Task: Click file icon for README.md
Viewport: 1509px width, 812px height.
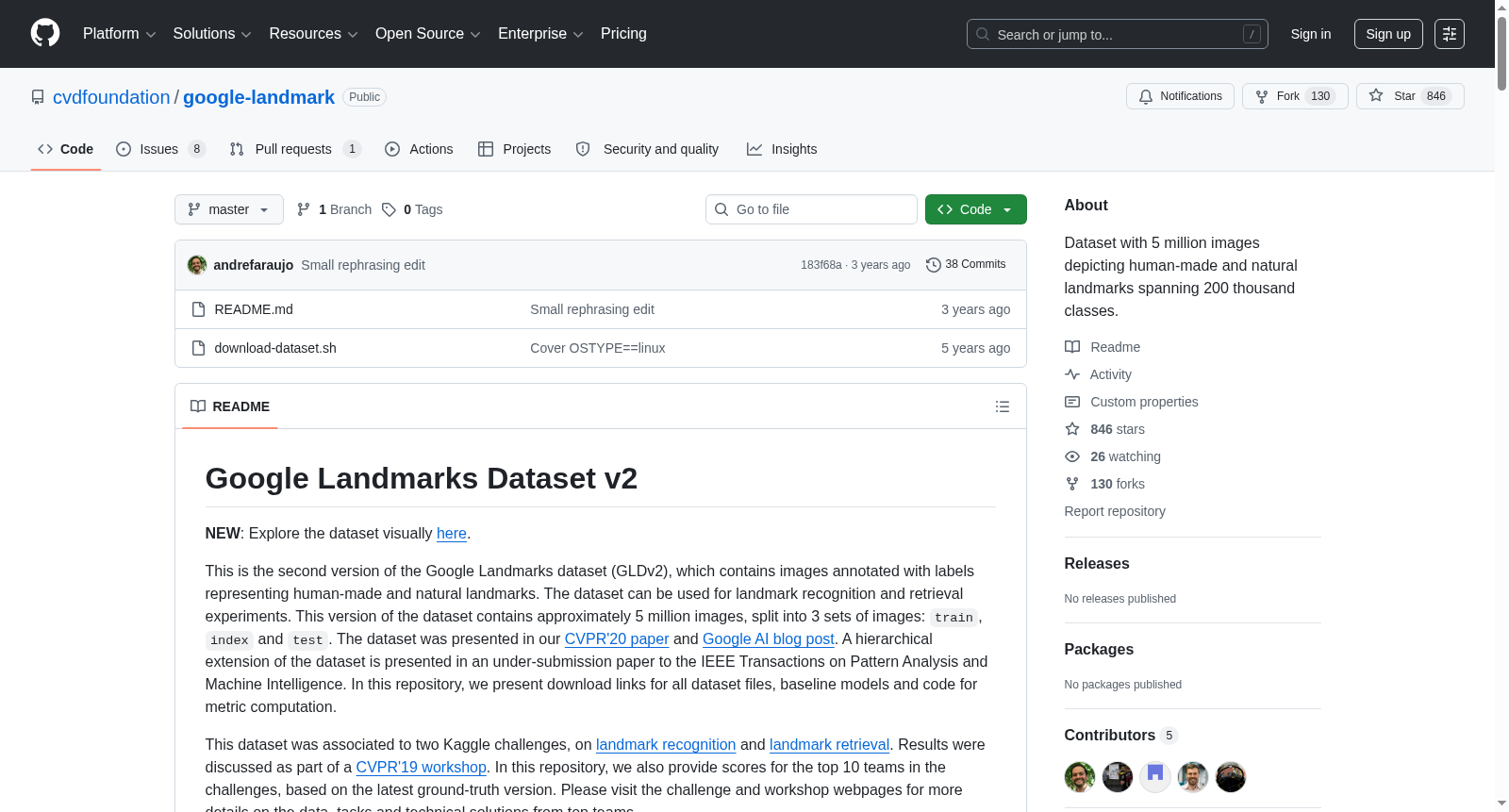Action: tap(198, 309)
